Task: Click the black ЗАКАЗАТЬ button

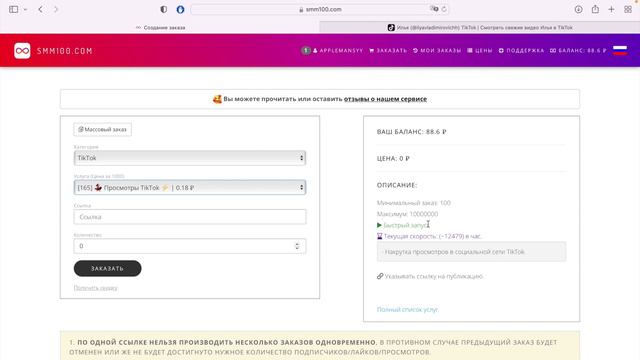Action: tap(107, 269)
